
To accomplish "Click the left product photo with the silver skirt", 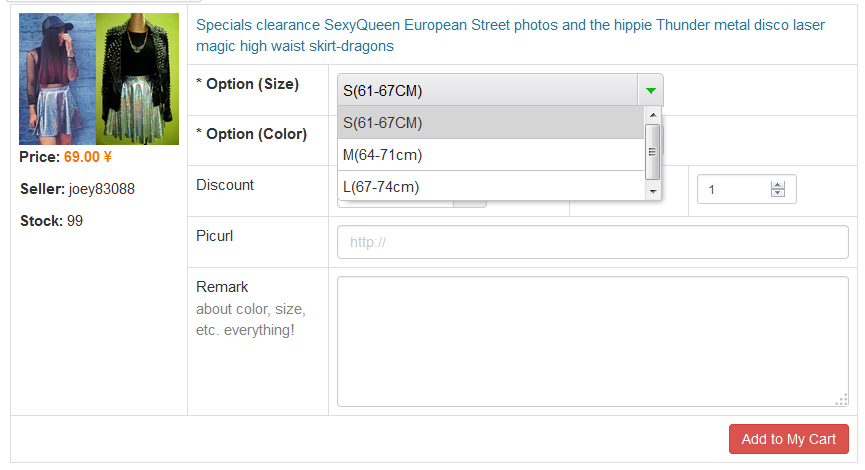I will click(57, 79).
